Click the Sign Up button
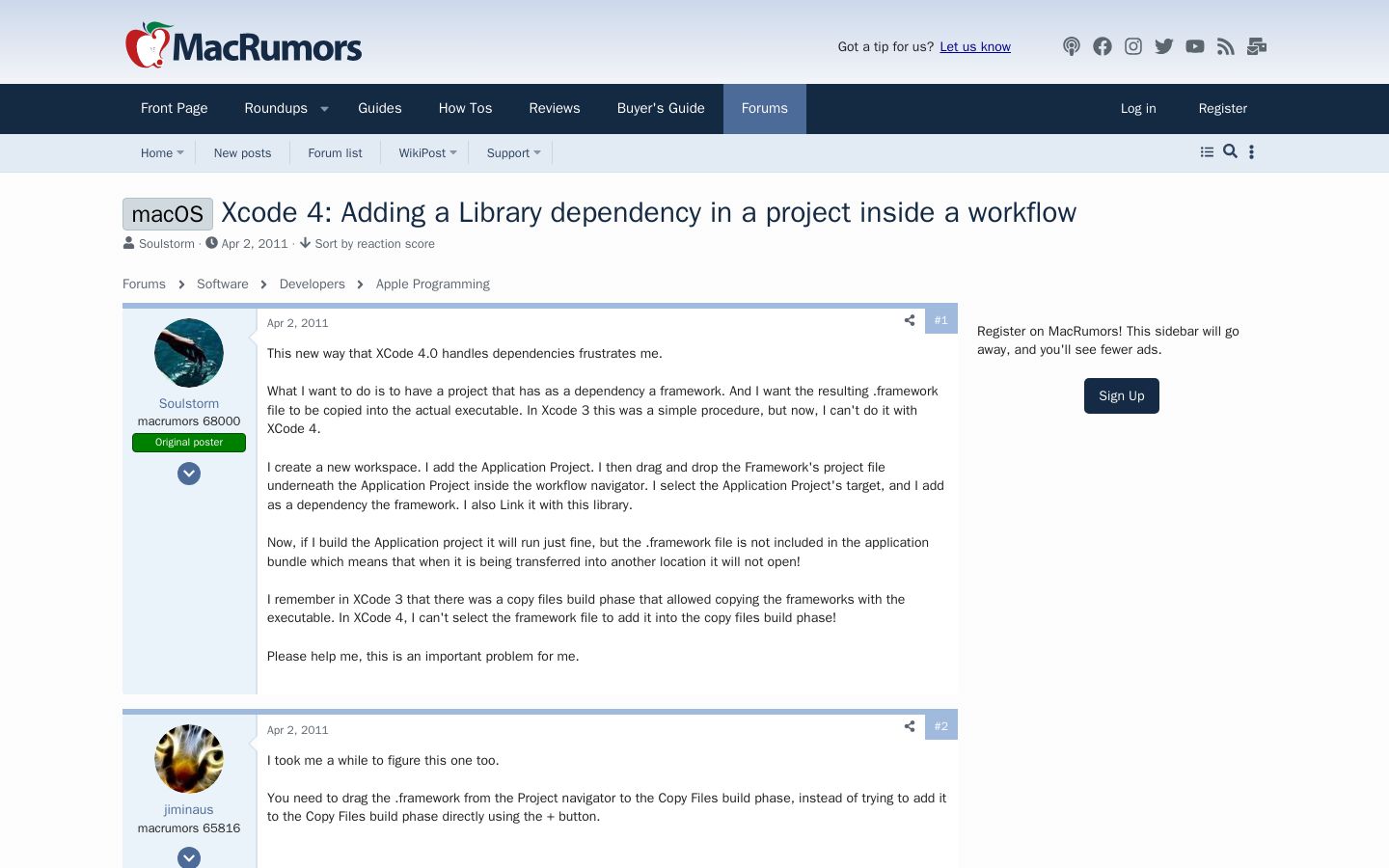 1122,396
